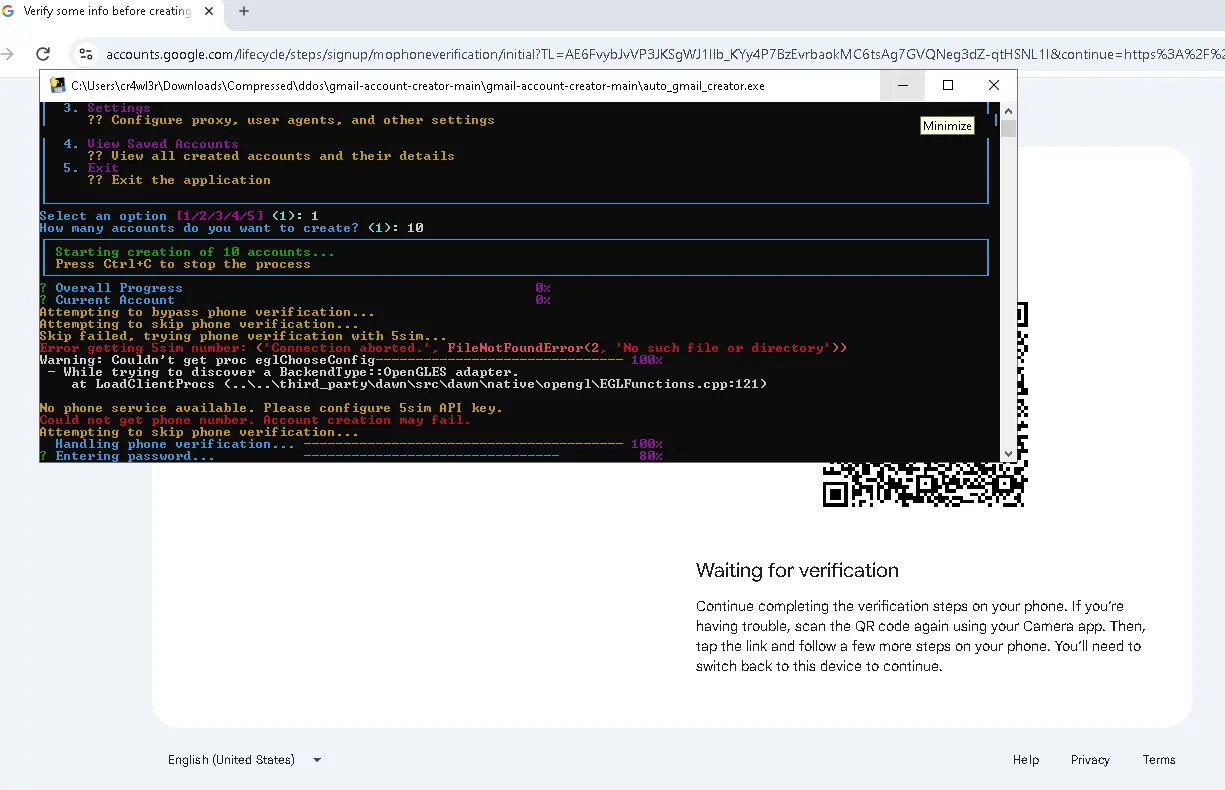Click the 'Waiting for verification' heading
Screen dimensions: 1225x790
tap(797, 571)
